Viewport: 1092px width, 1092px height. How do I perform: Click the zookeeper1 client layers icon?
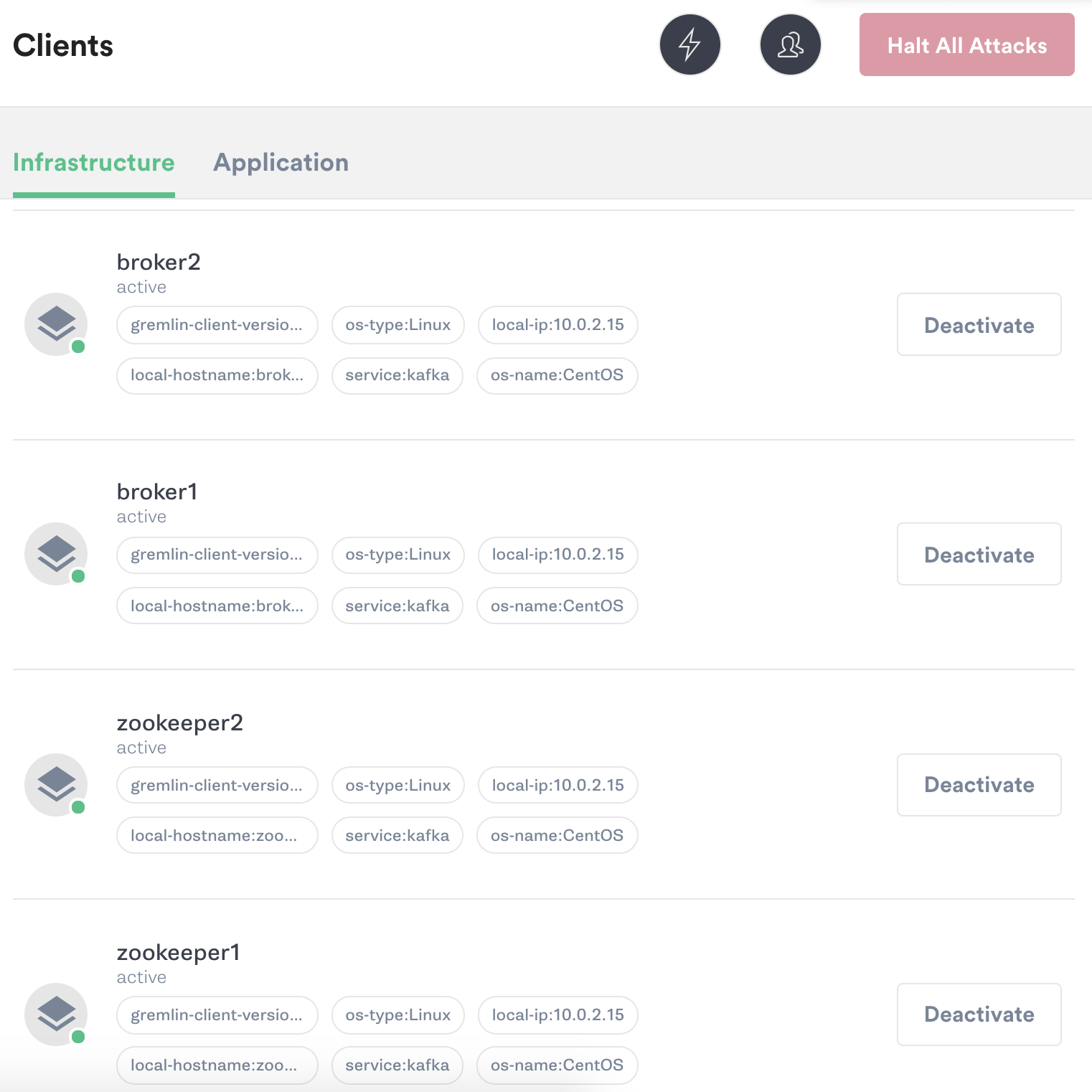55,1014
